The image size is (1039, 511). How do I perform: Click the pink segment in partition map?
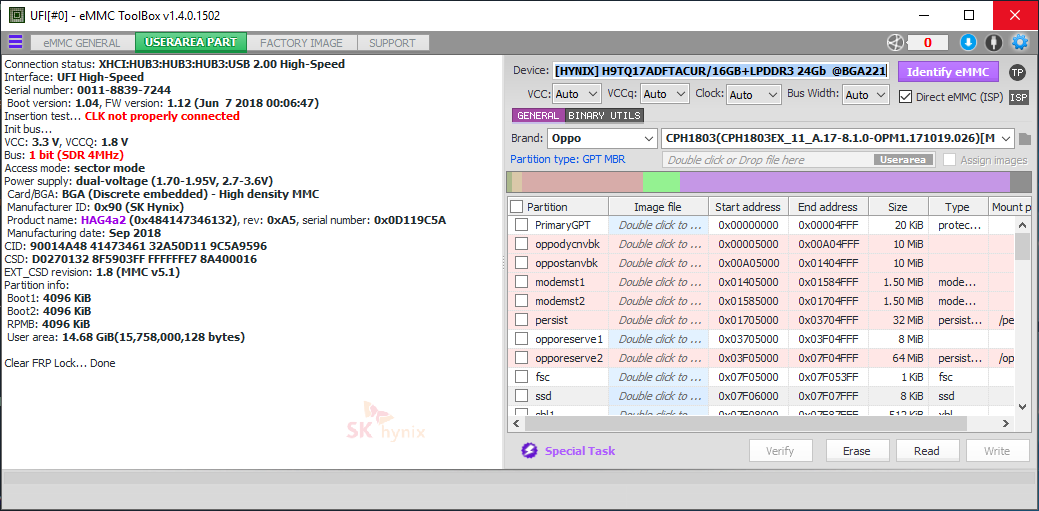click(x=582, y=182)
